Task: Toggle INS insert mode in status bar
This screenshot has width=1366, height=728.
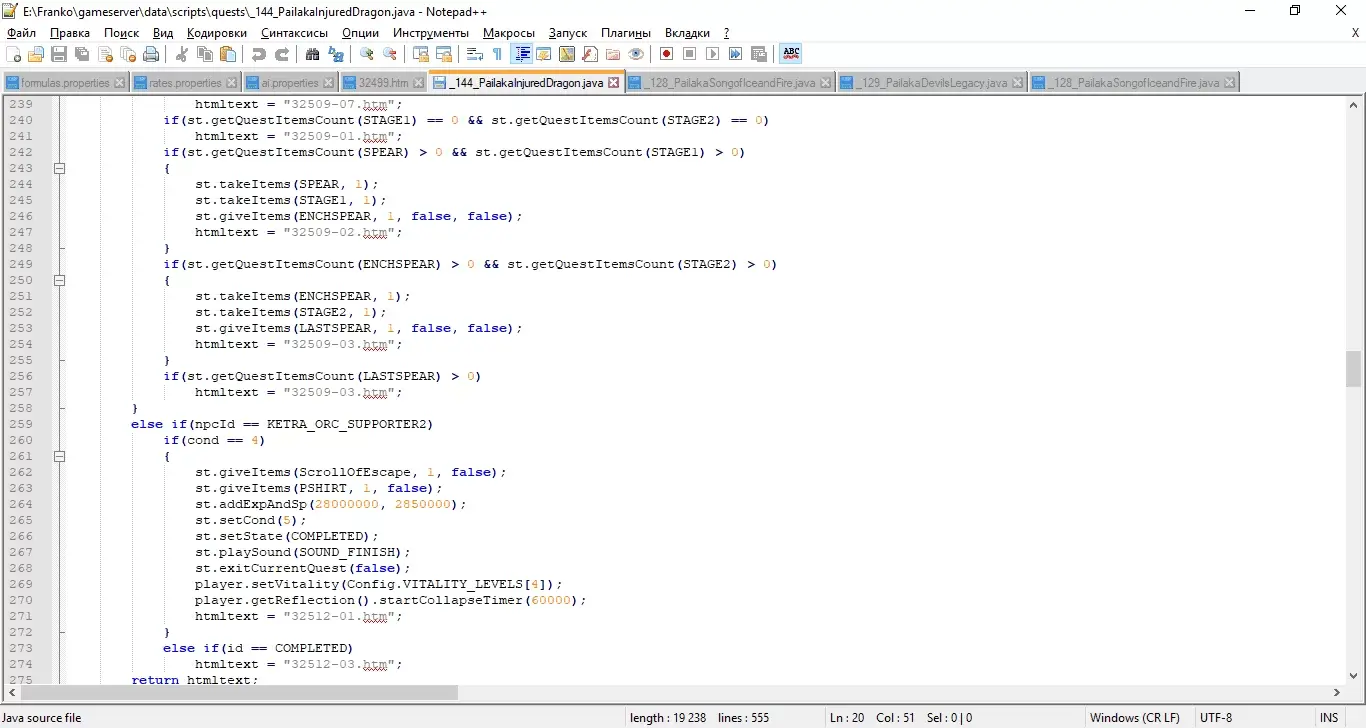Action: click(x=1329, y=718)
